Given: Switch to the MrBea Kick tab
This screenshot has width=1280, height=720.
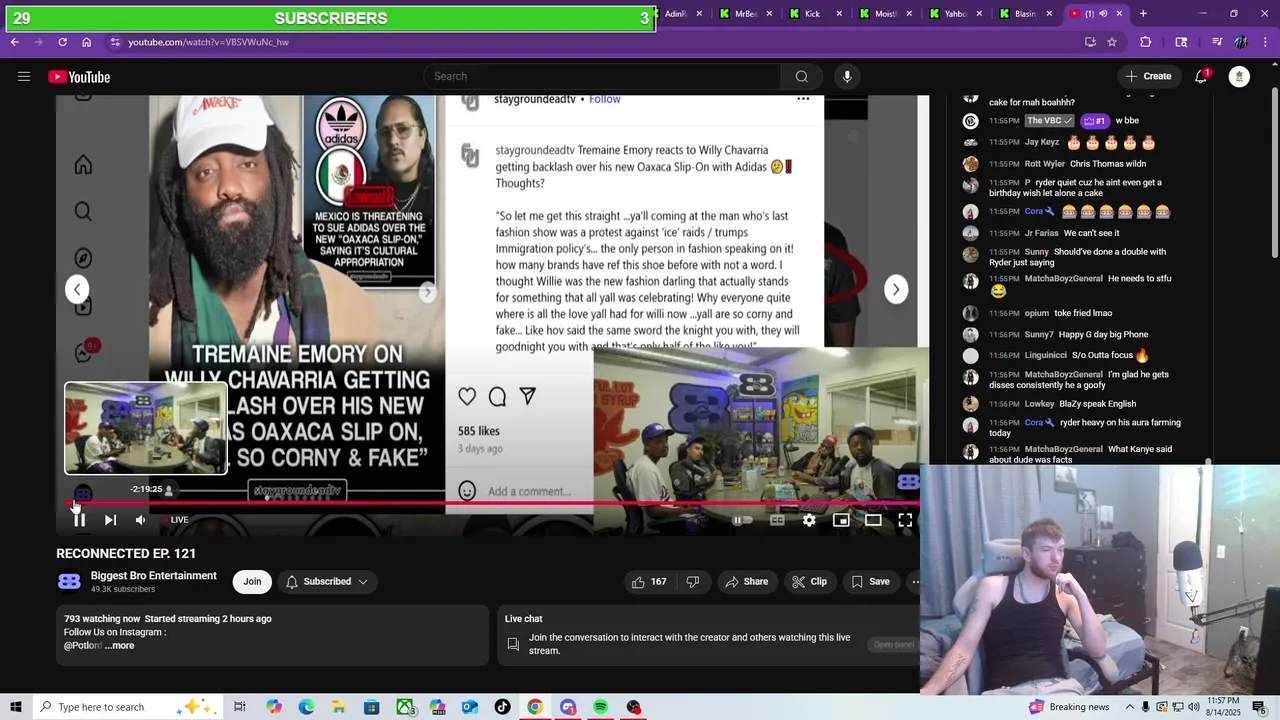Looking at the screenshot, I should (745, 14).
